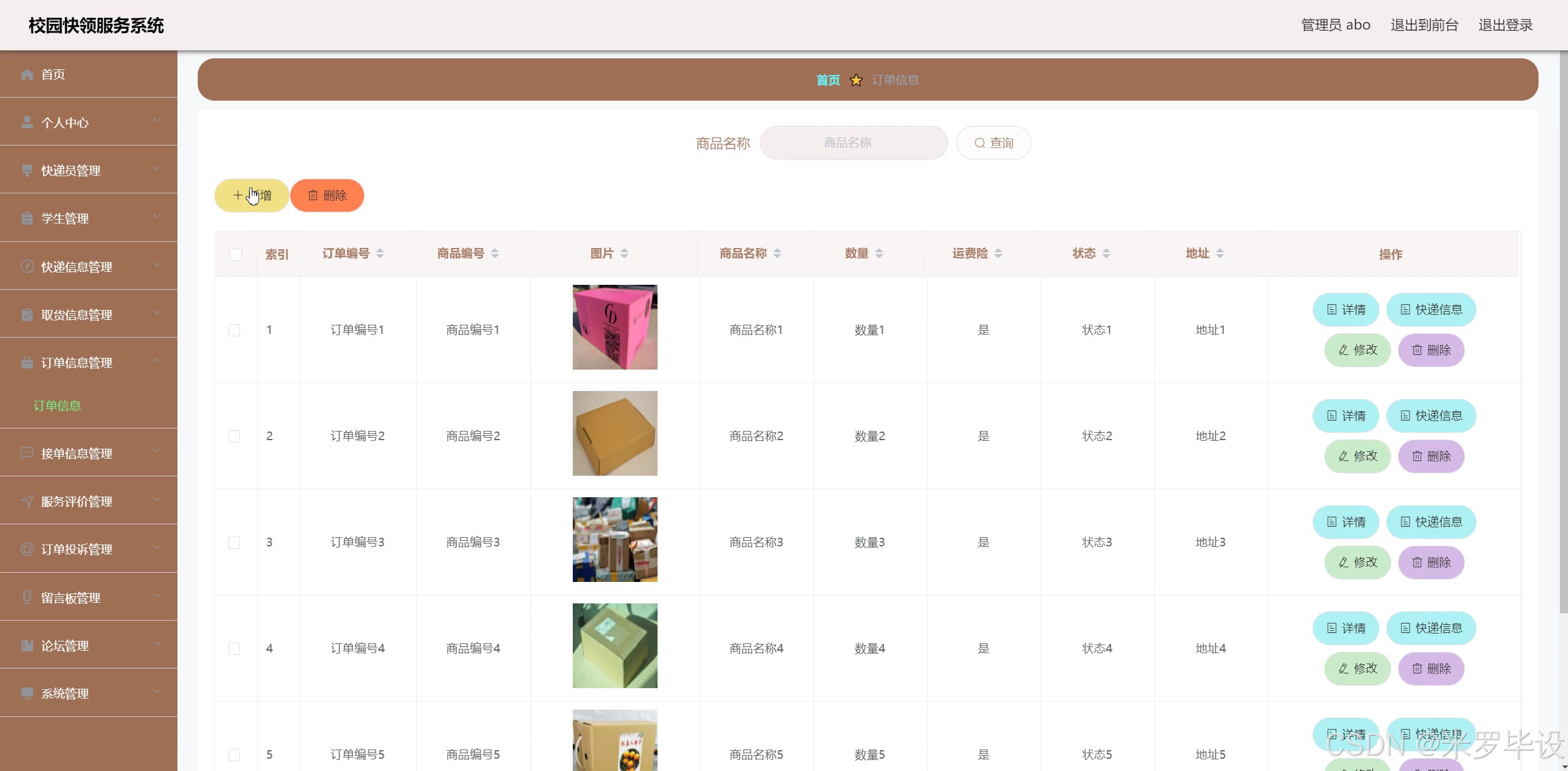The width and height of the screenshot is (1568, 771).
Task: Sort by 数量 column arrows
Action: click(x=879, y=254)
